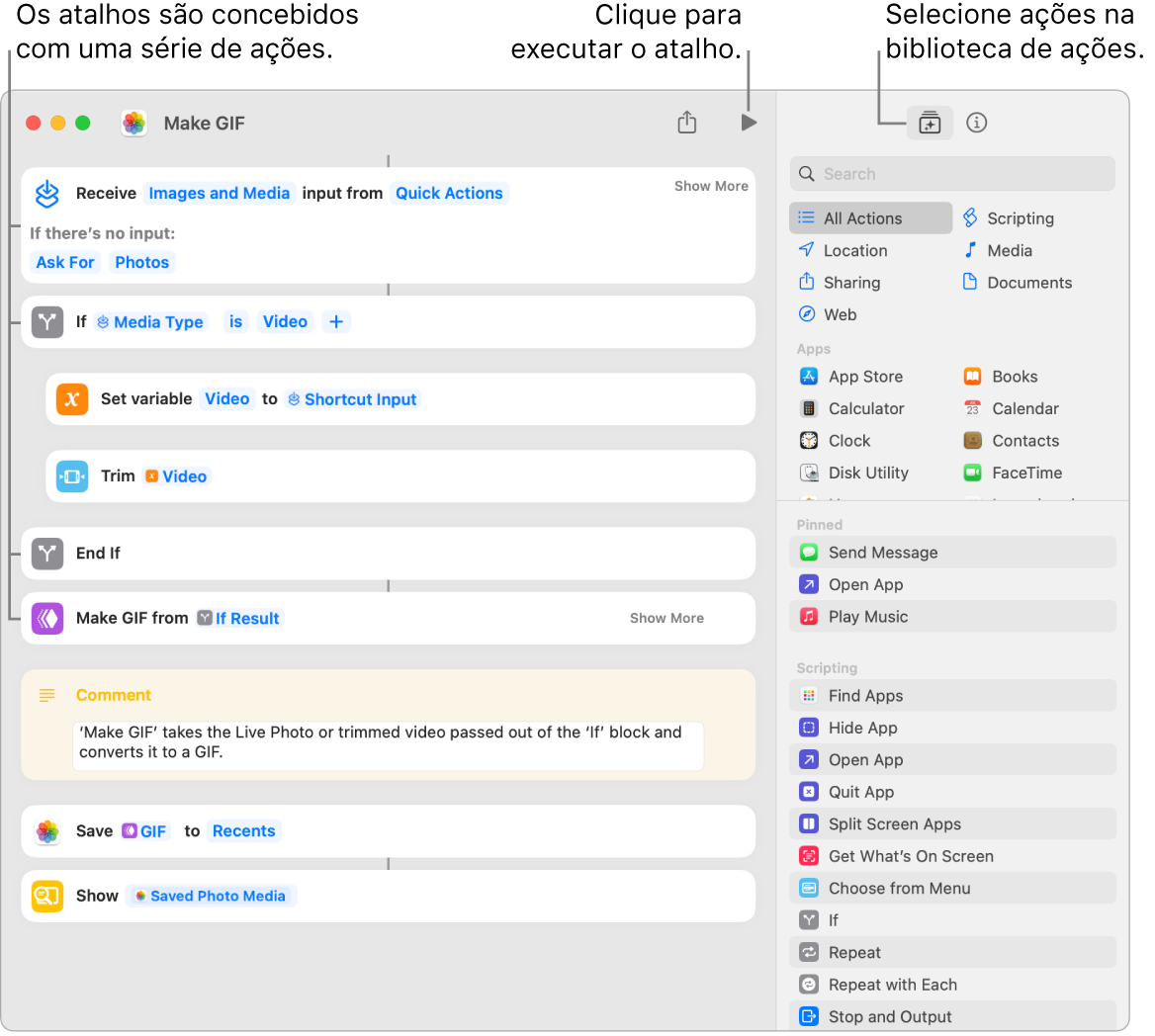Add the Choose from Menu action
The width and height of the screenshot is (1155, 1036).
[952, 888]
